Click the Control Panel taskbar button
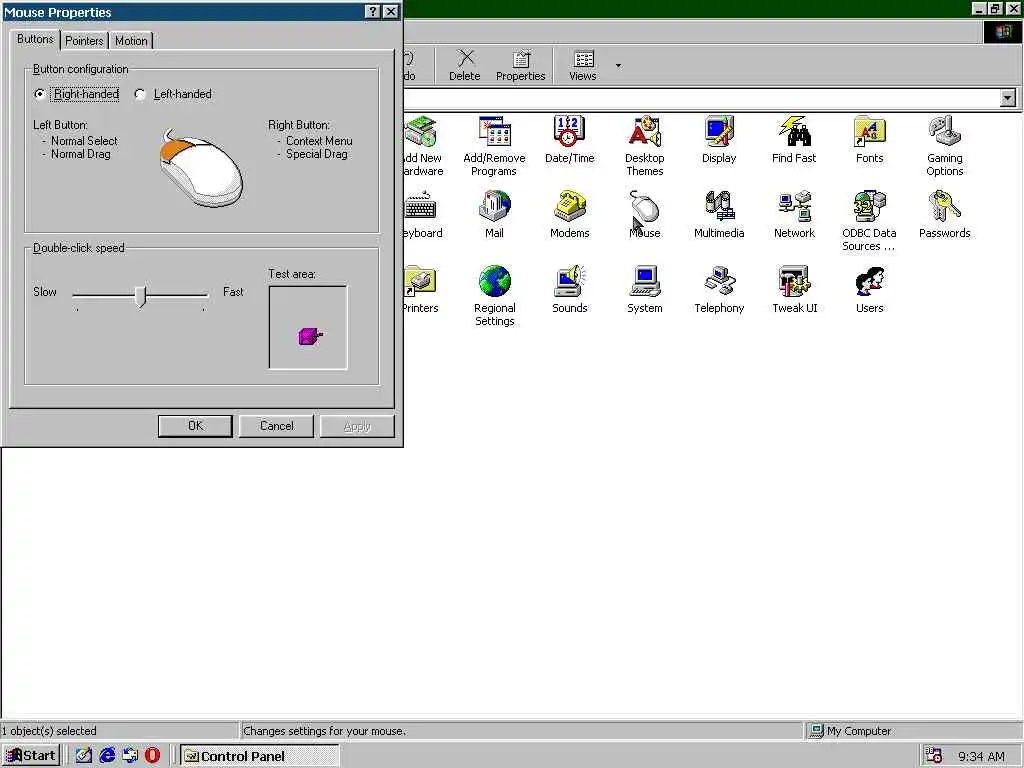The height and width of the screenshot is (768, 1024). (260, 756)
